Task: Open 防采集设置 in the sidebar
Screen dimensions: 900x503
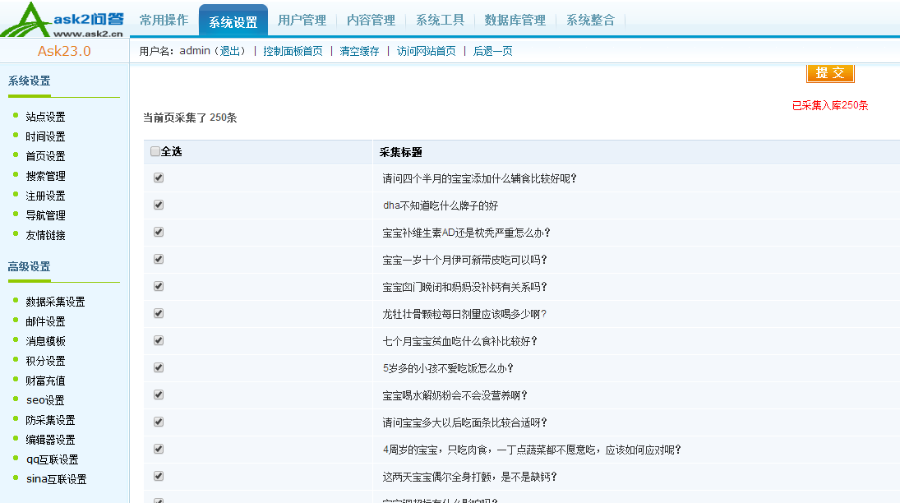Action: coord(51,420)
